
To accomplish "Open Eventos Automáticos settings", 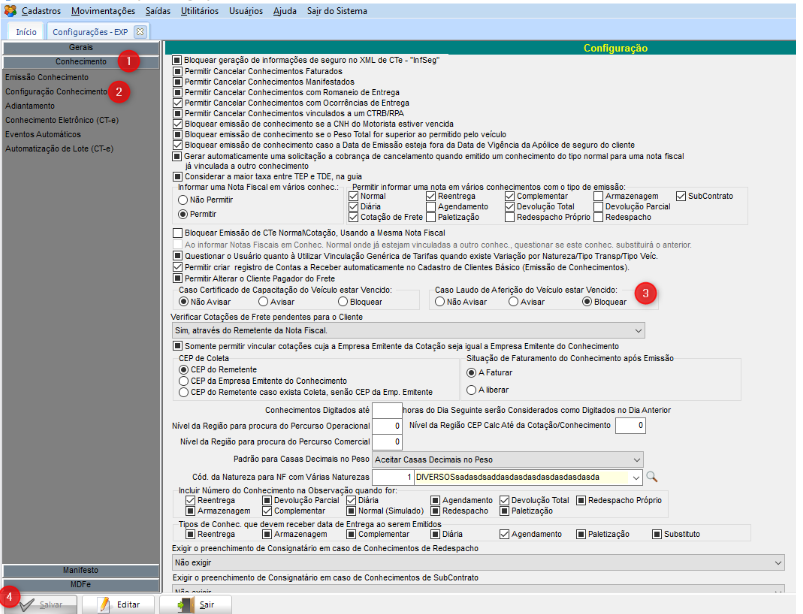I will (43, 135).
